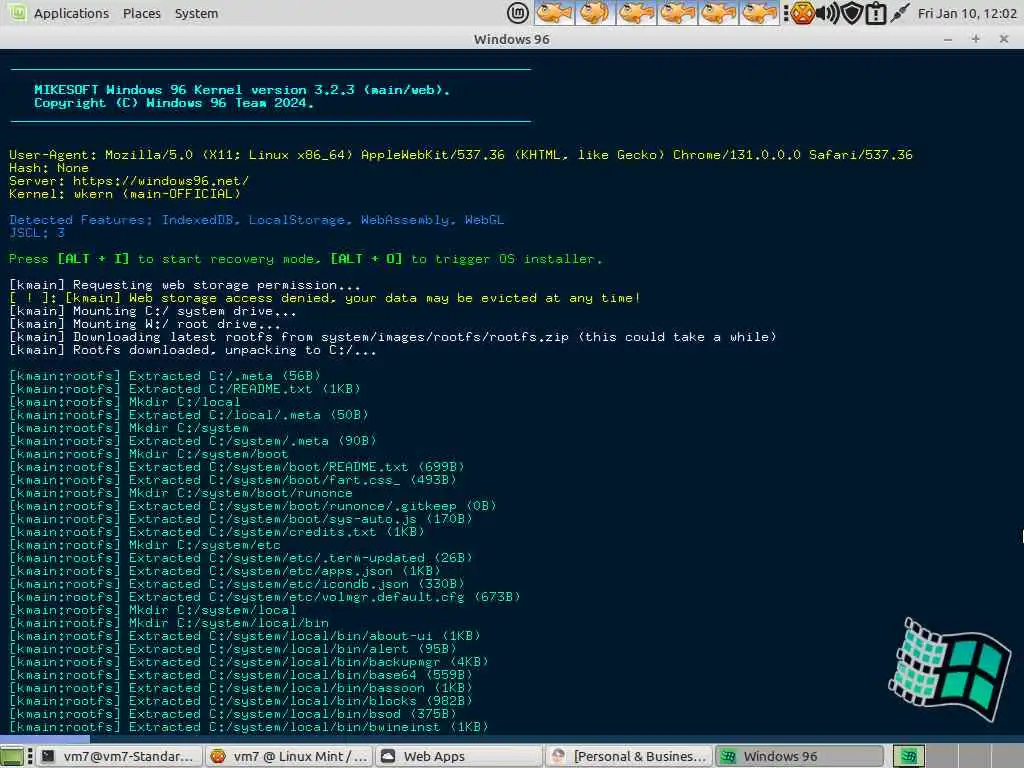Click the green workspace switcher thumbnail
The height and width of the screenshot is (768, 1024).
(908, 756)
